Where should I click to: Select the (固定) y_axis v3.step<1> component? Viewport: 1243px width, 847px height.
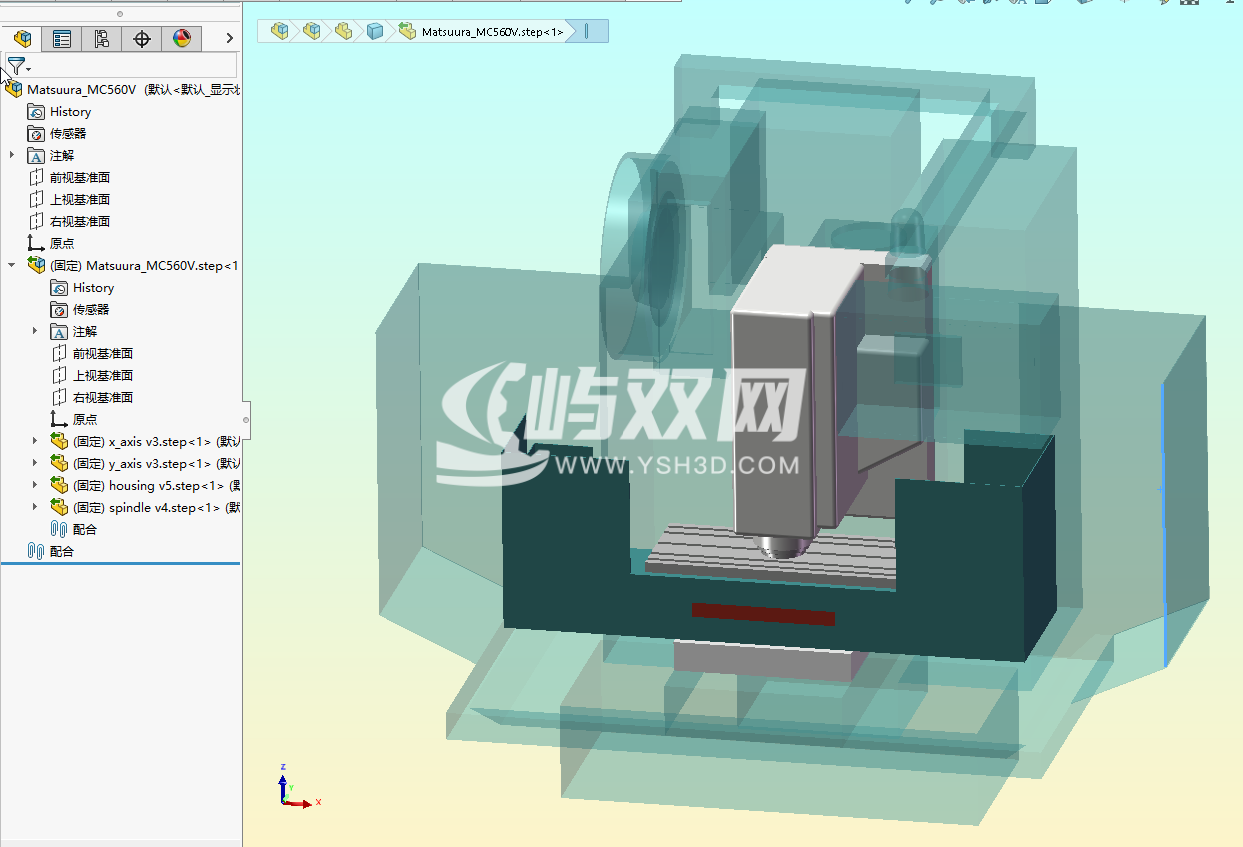(x=155, y=463)
